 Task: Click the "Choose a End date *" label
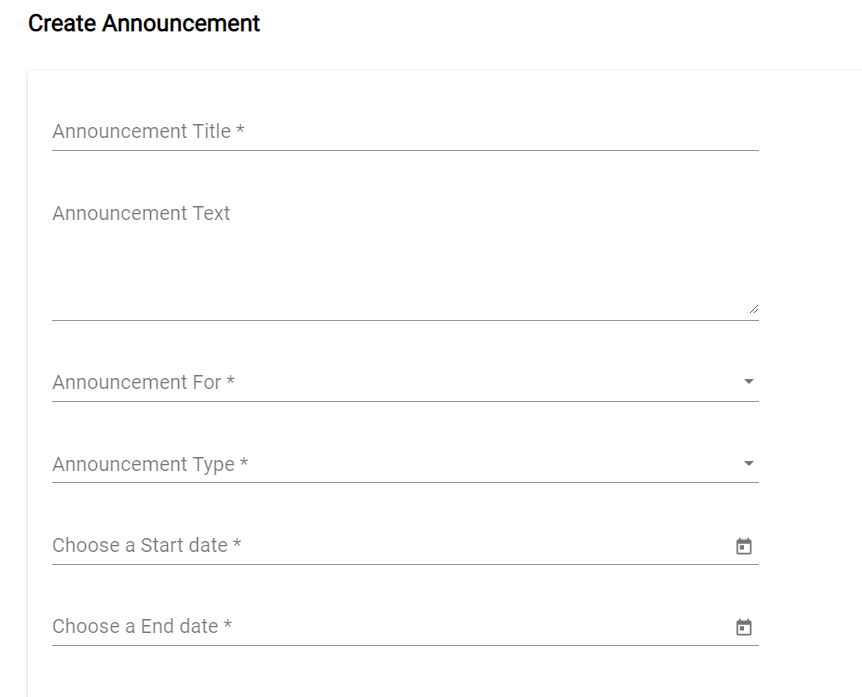[135, 626]
